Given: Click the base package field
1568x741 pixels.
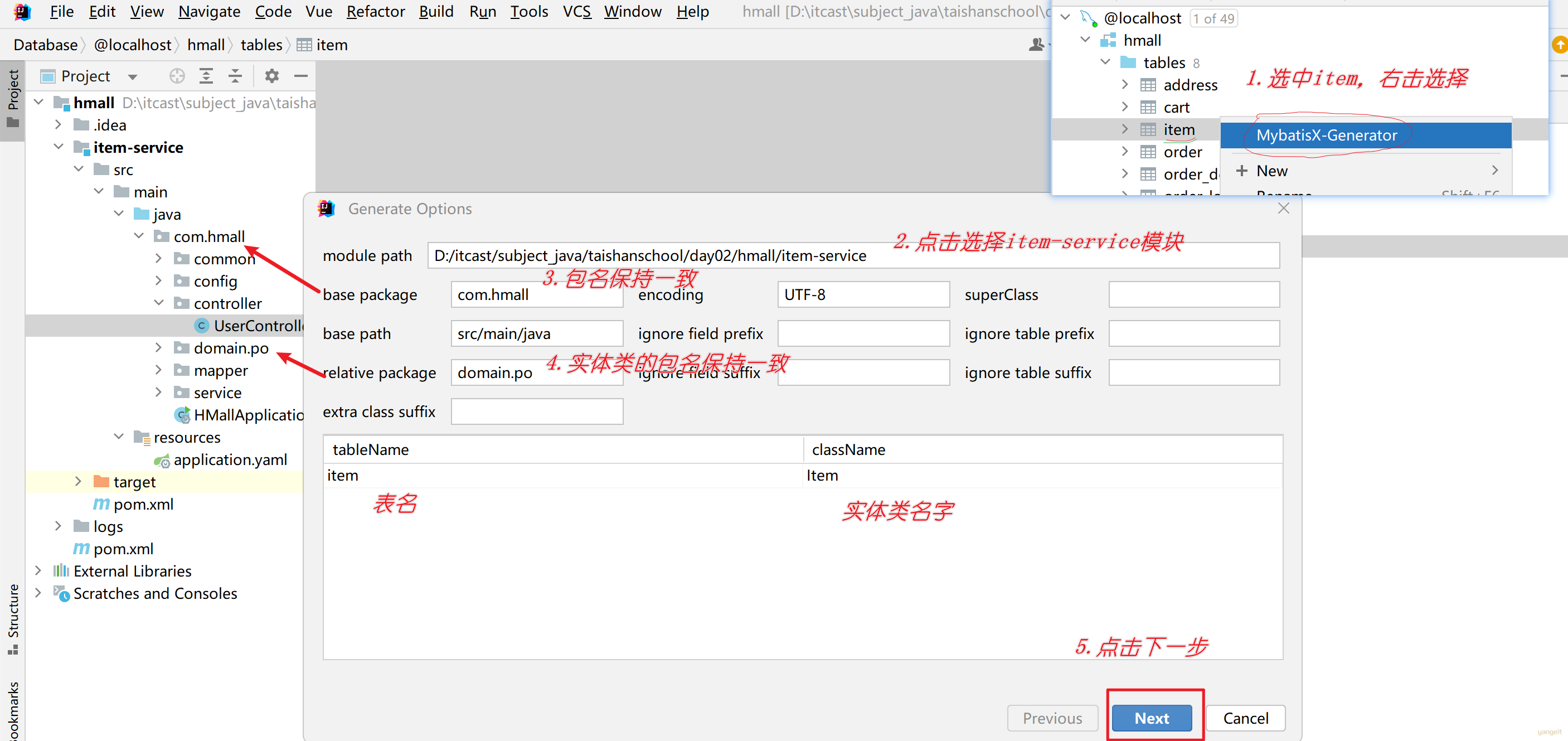Looking at the screenshot, I should [x=536, y=295].
